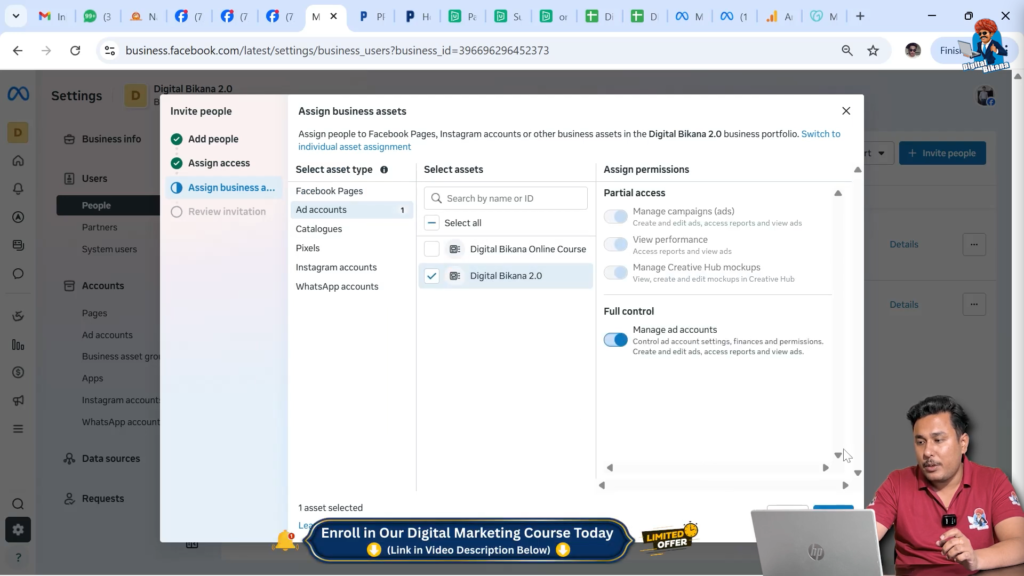Click the chat bubble icon in left rail

(x=18, y=274)
